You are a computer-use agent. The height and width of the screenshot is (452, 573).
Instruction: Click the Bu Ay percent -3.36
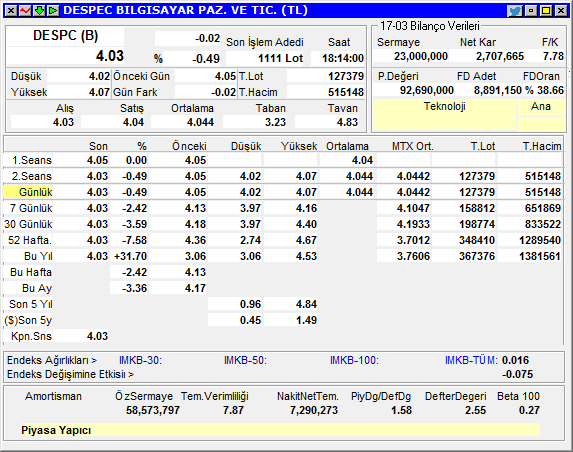click(x=134, y=288)
